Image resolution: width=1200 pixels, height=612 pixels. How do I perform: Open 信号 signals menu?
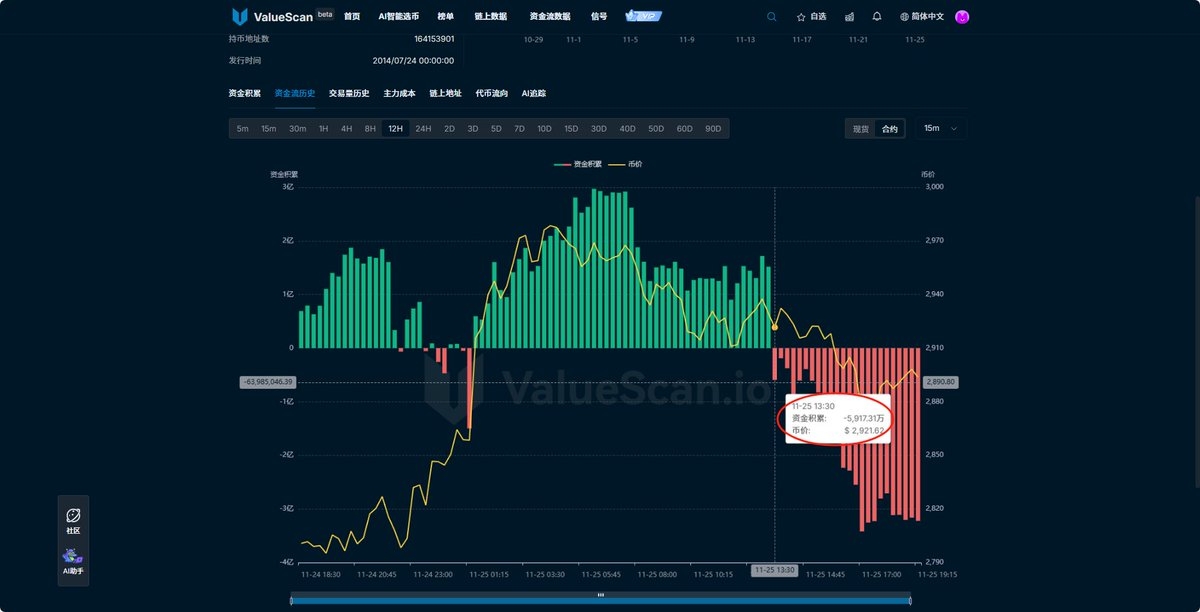click(x=599, y=16)
